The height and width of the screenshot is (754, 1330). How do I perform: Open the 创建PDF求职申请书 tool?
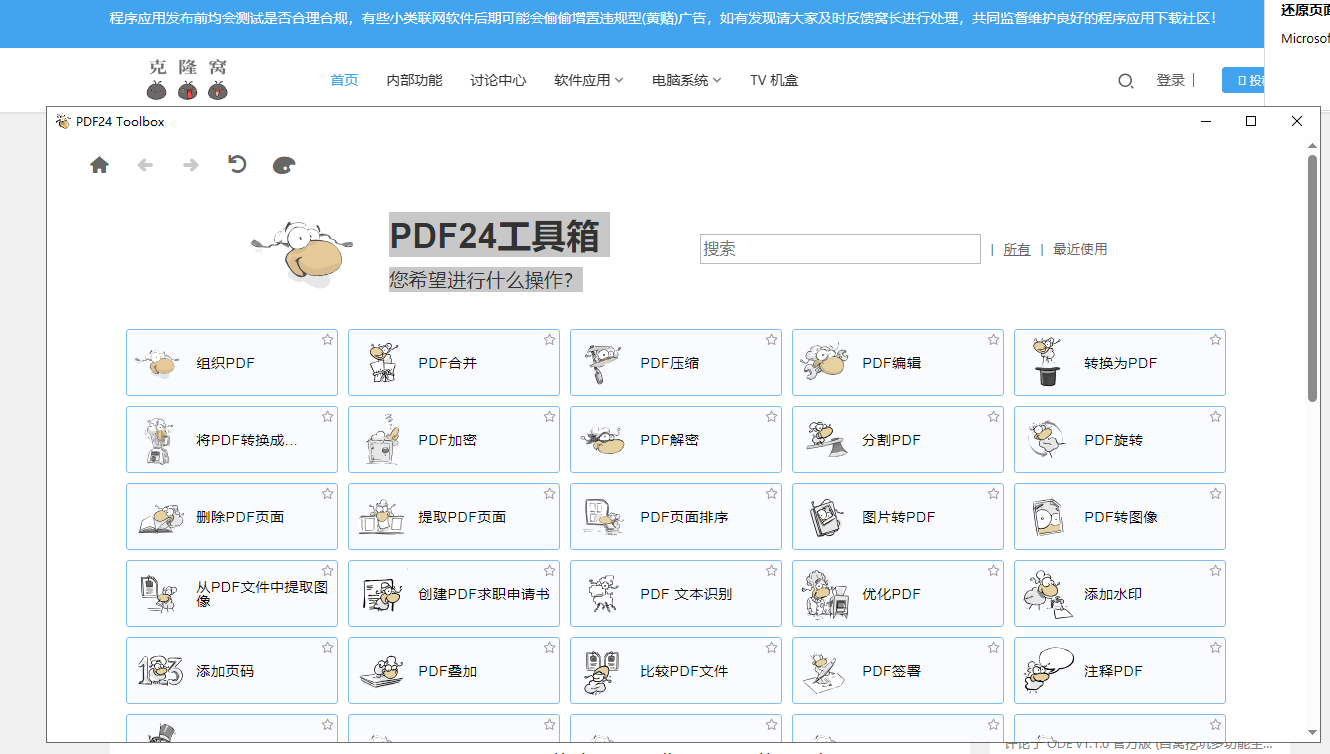point(454,594)
